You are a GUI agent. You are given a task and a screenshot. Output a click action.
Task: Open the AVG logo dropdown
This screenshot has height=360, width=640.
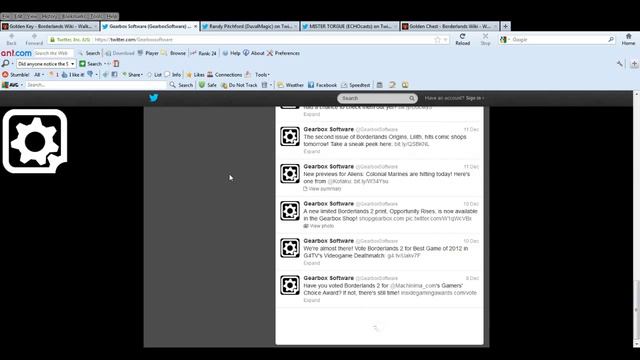pyautogui.click(x=12, y=85)
